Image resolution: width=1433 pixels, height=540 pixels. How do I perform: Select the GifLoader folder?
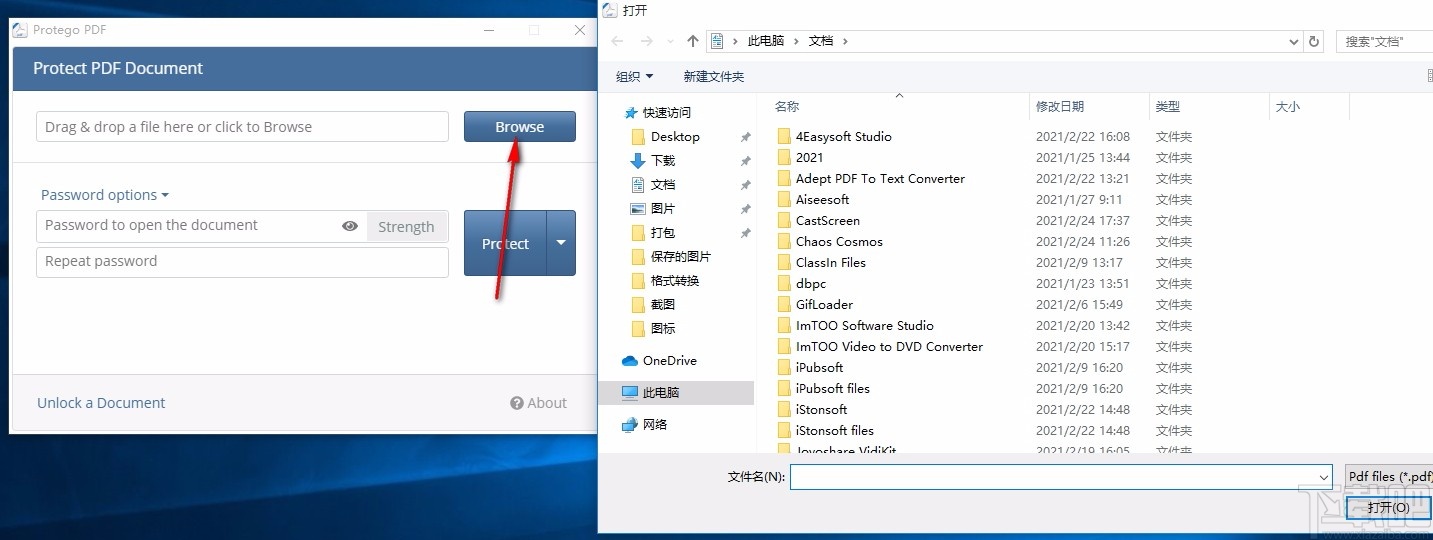pos(824,304)
